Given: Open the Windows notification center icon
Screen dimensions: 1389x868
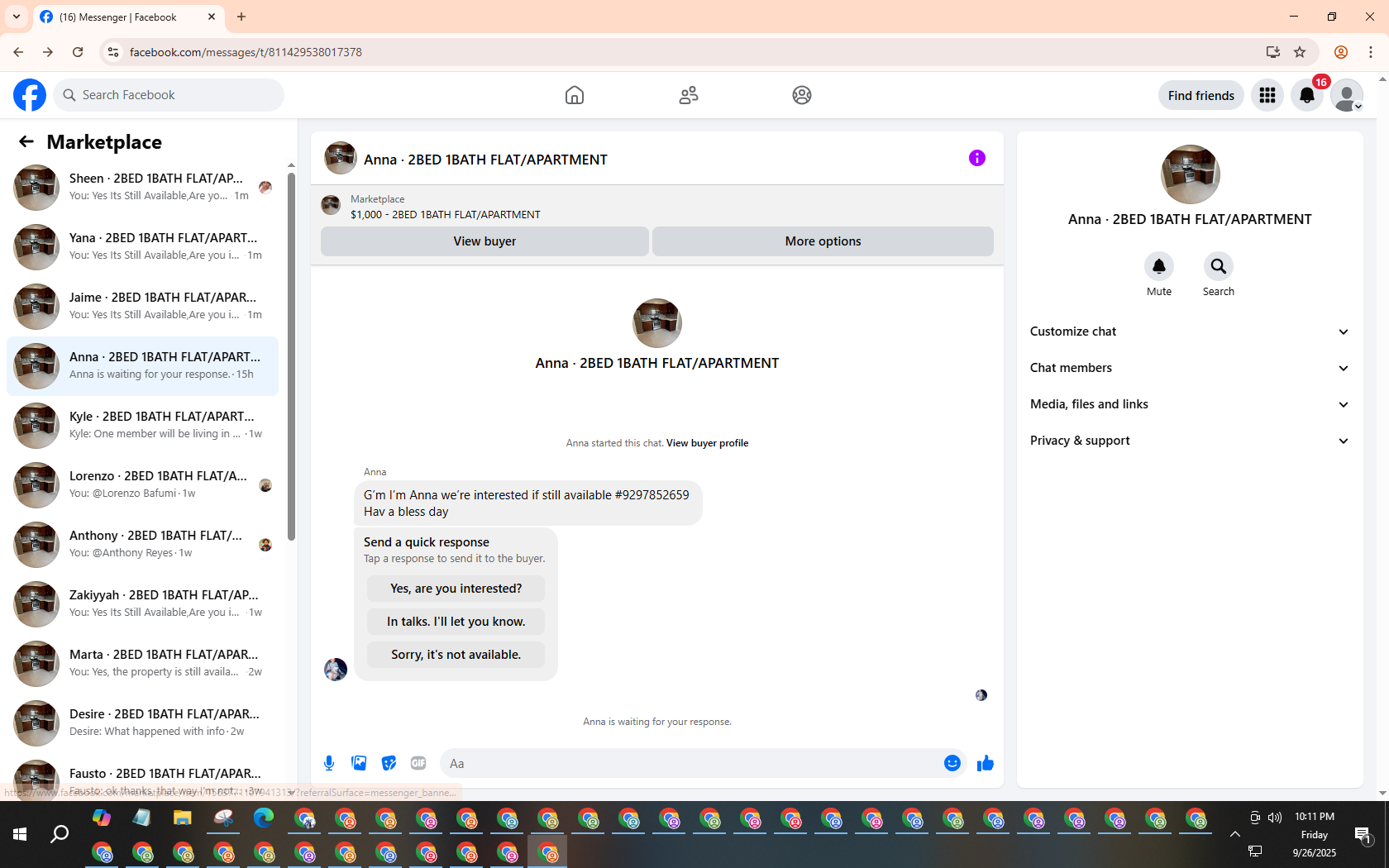Looking at the screenshot, I should tap(1362, 835).
